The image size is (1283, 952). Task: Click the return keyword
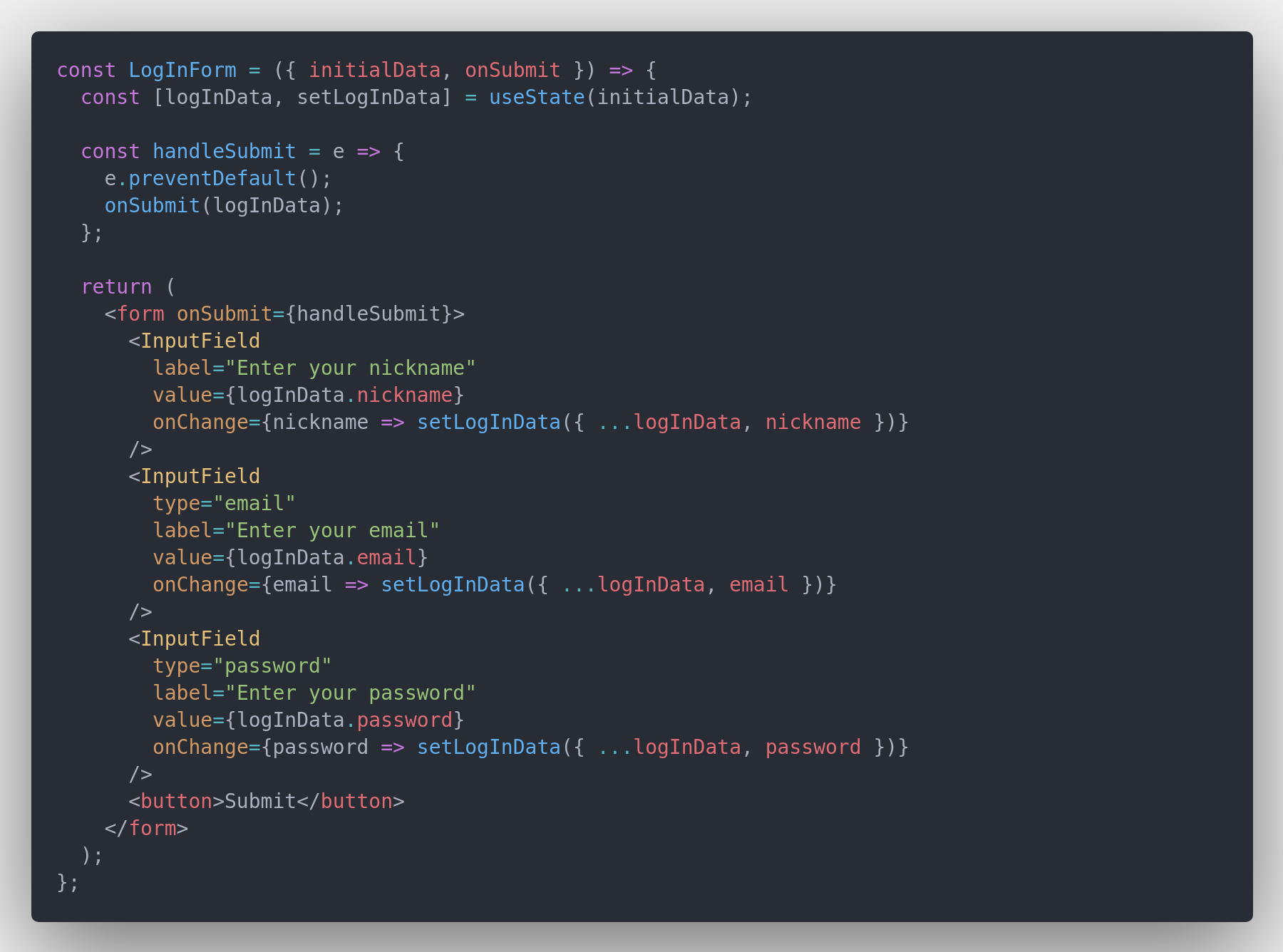pyautogui.click(x=116, y=286)
